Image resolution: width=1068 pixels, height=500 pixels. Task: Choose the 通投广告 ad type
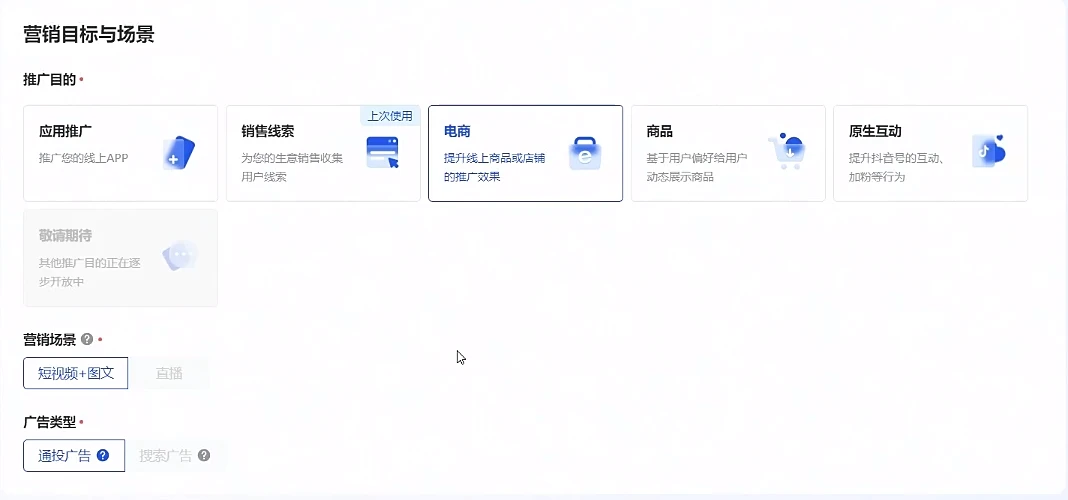[65, 456]
